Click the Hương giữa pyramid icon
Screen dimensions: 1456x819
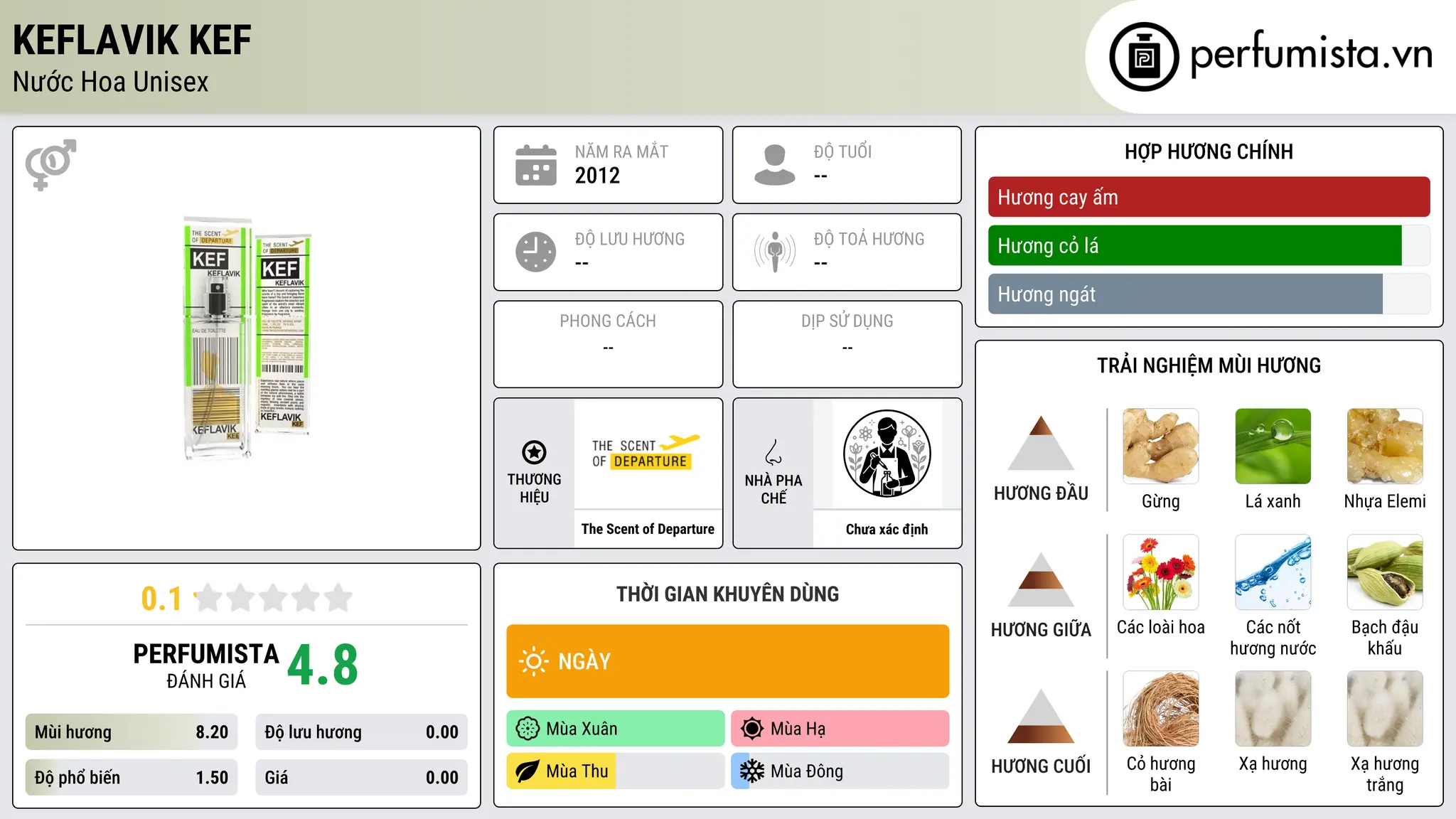1041,579
